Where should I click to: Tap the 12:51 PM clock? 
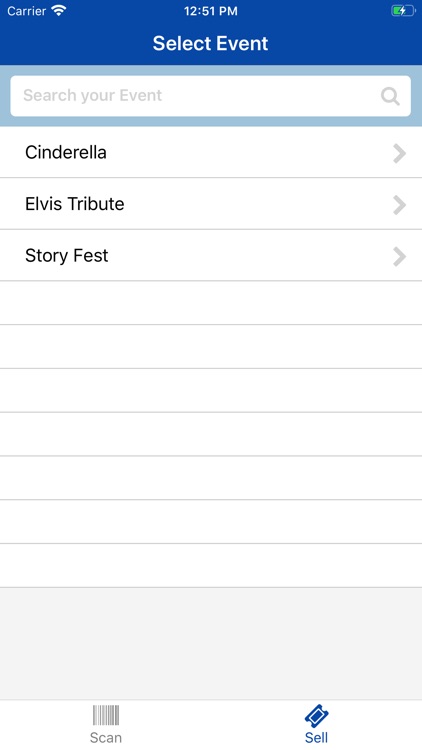point(211,11)
